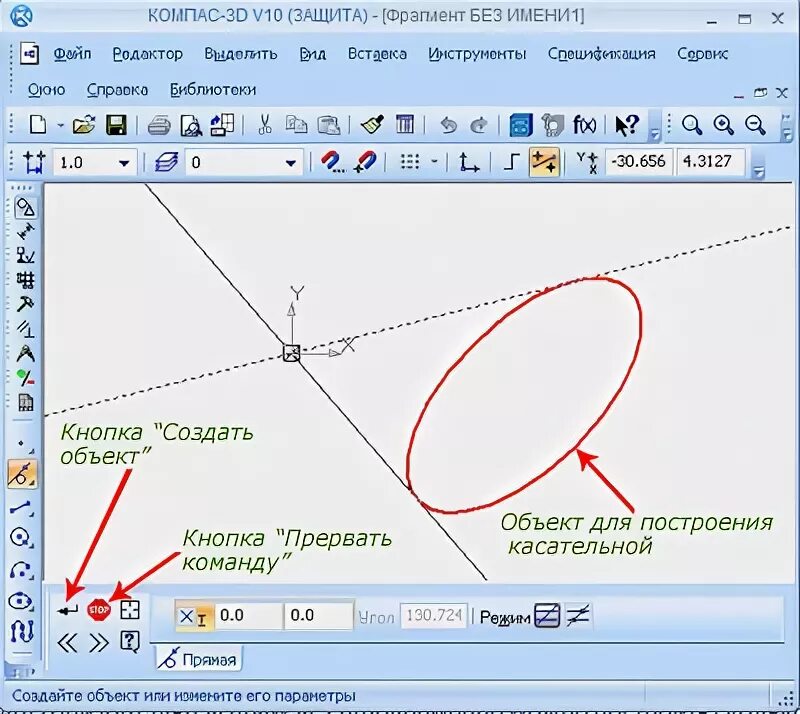Open the help question button in the property panel

pyautogui.click(x=130, y=642)
